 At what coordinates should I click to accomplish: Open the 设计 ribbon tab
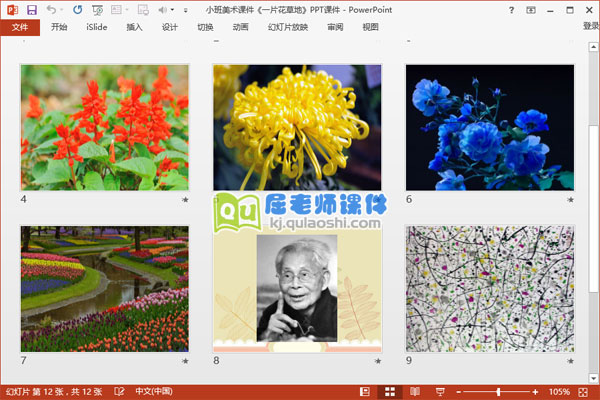(x=170, y=27)
